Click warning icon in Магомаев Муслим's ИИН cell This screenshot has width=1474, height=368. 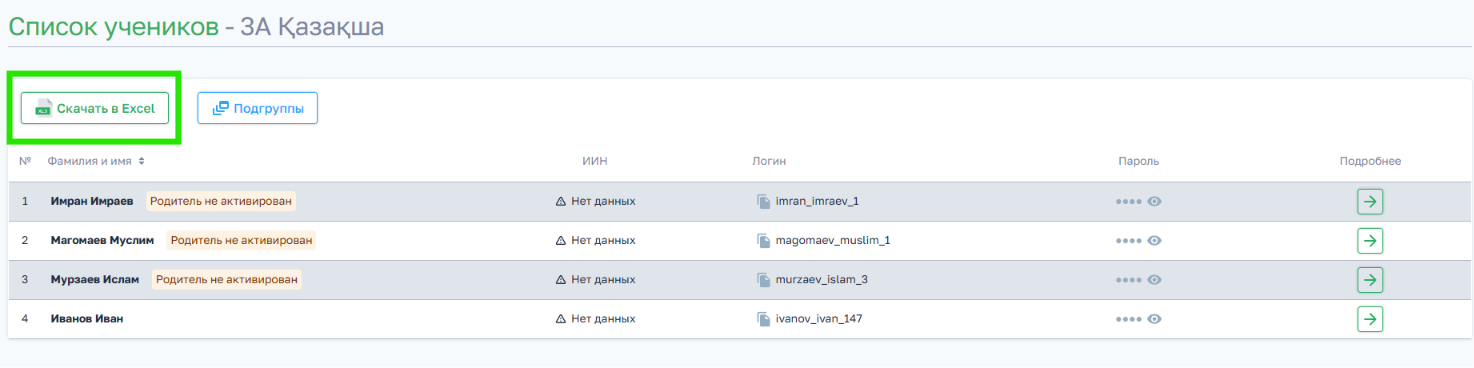point(561,240)
